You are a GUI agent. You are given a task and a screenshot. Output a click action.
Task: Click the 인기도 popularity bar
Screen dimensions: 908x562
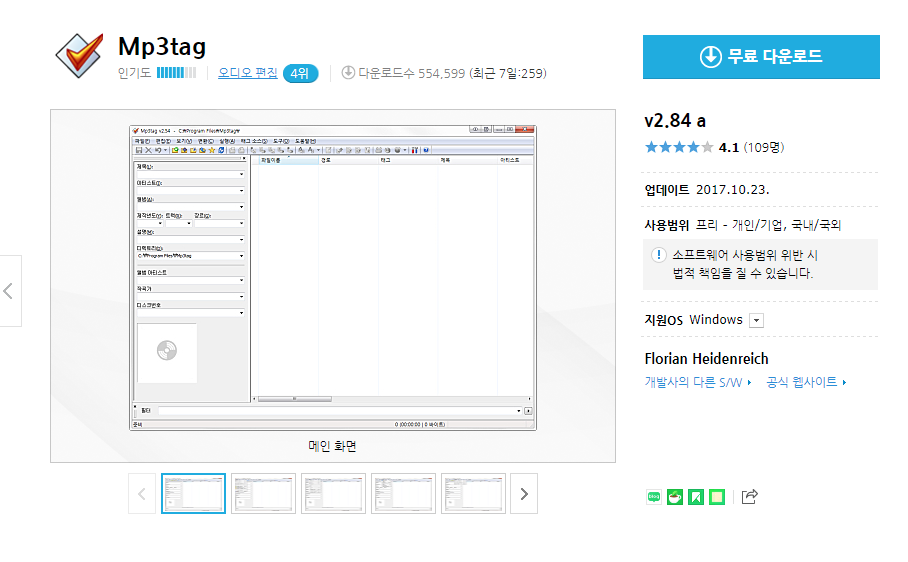[177, 73]
